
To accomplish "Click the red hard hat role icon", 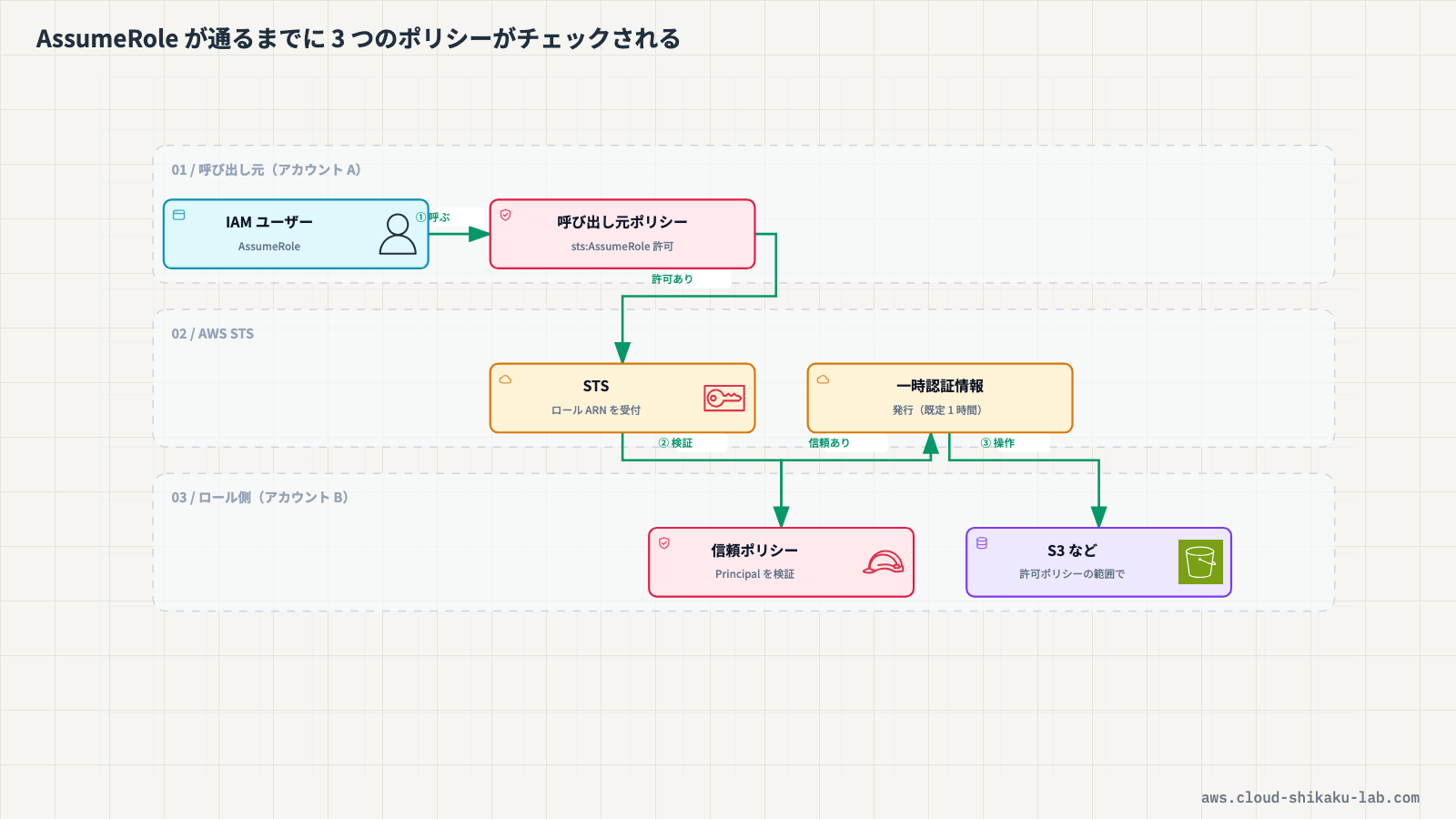I will 884,562.
